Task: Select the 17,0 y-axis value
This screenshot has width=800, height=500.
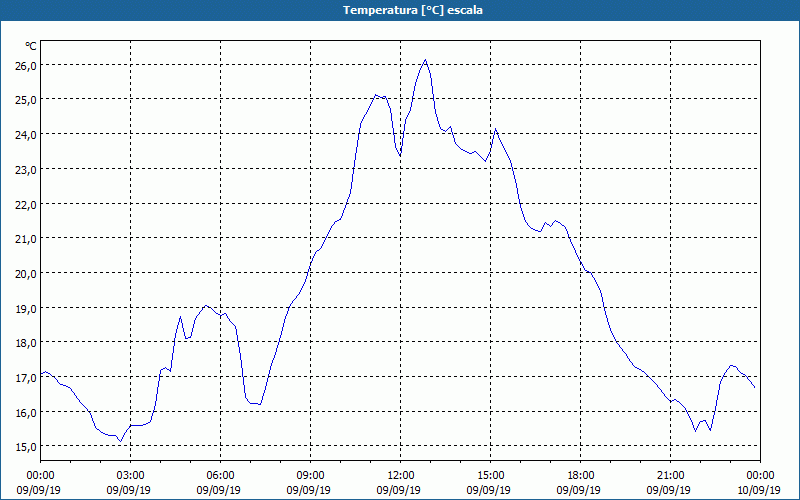Action: (26, 378)
